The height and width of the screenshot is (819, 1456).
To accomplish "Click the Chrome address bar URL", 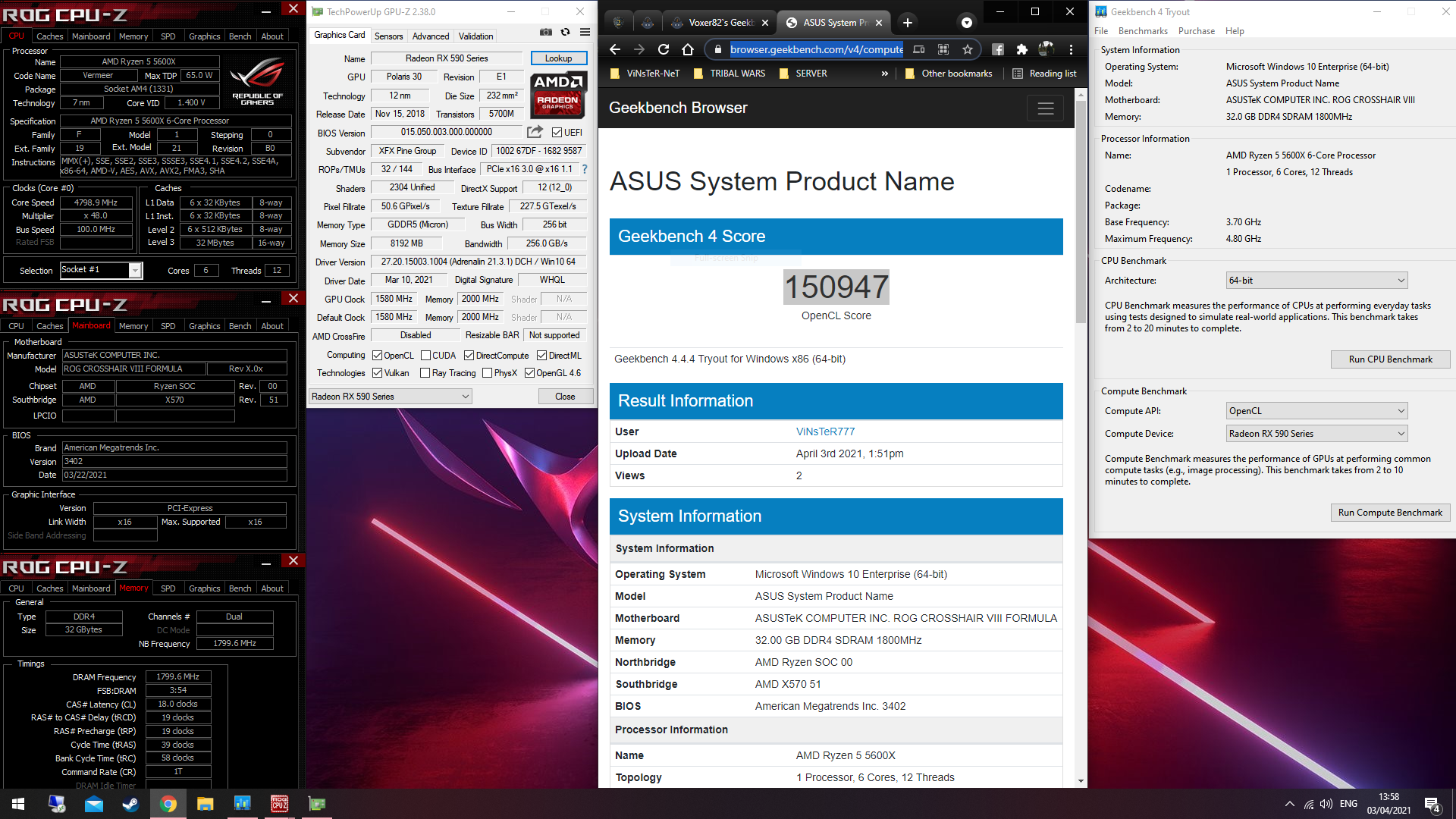I will [x=816, y=49].
